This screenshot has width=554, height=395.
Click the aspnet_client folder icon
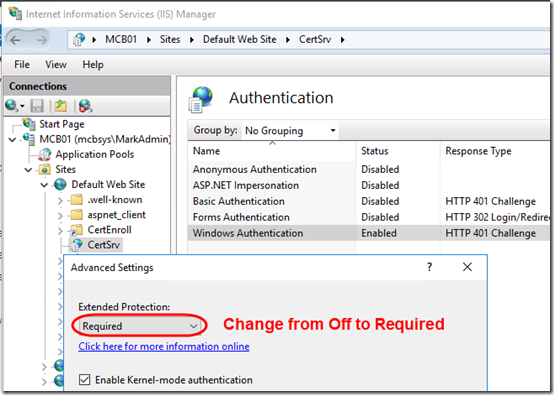(77, 214)
